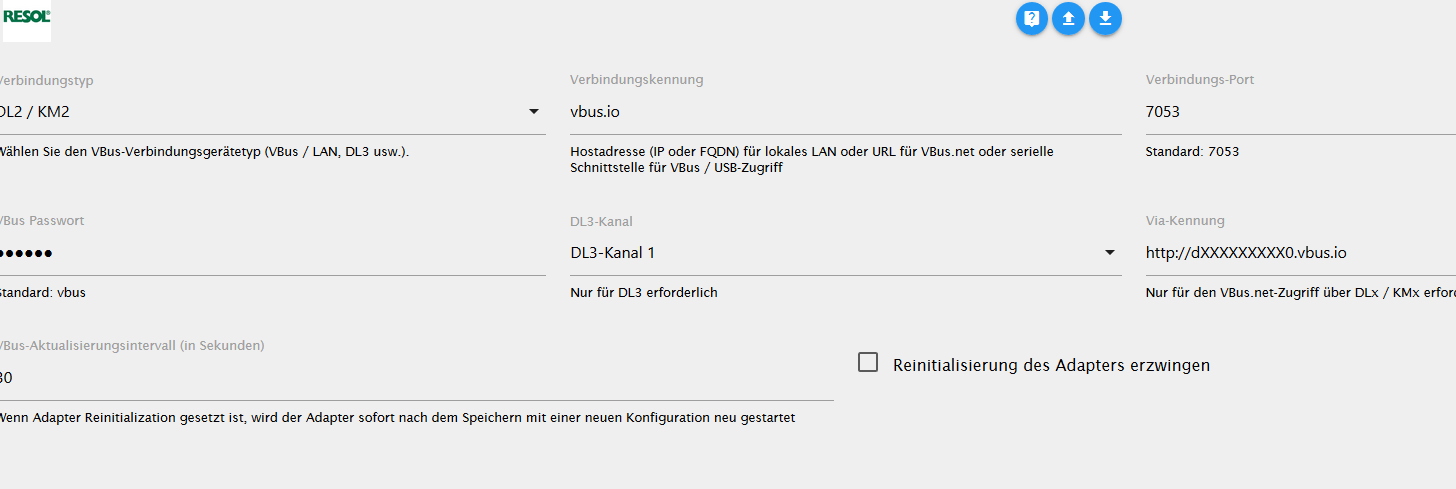Image resolution: width=1456 pixels, height=489 pixels.
Task: Click the Hostadresse helper description text
Action: 812,160
